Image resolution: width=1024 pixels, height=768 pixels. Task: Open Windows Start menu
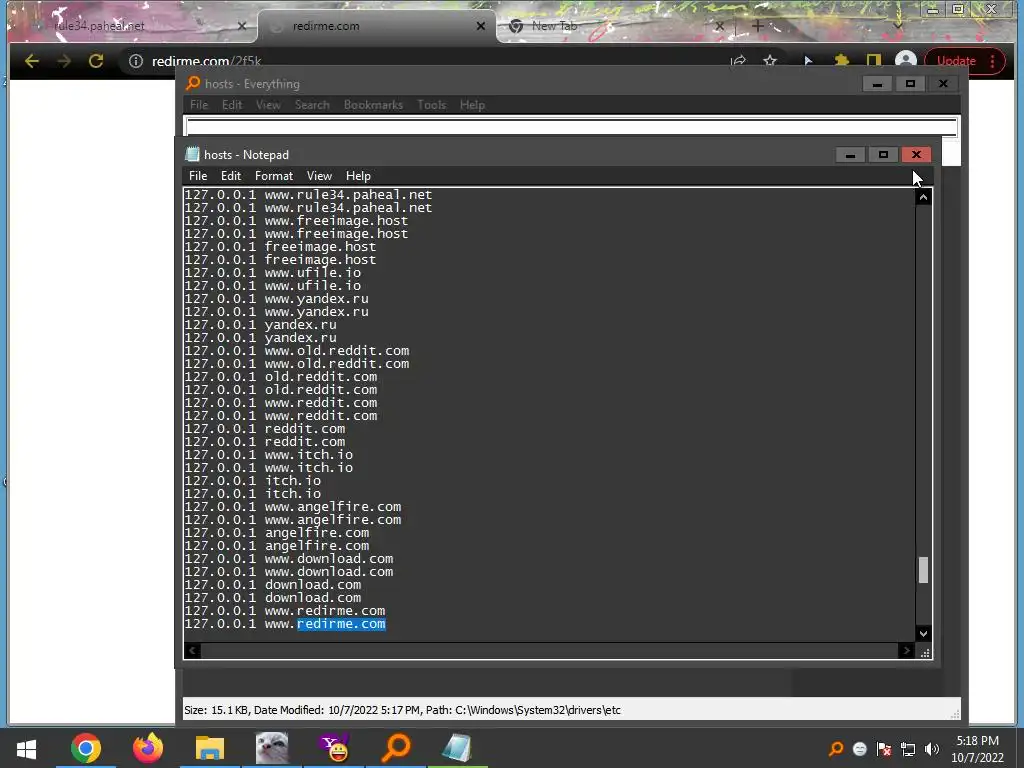(x=26, y=748)
